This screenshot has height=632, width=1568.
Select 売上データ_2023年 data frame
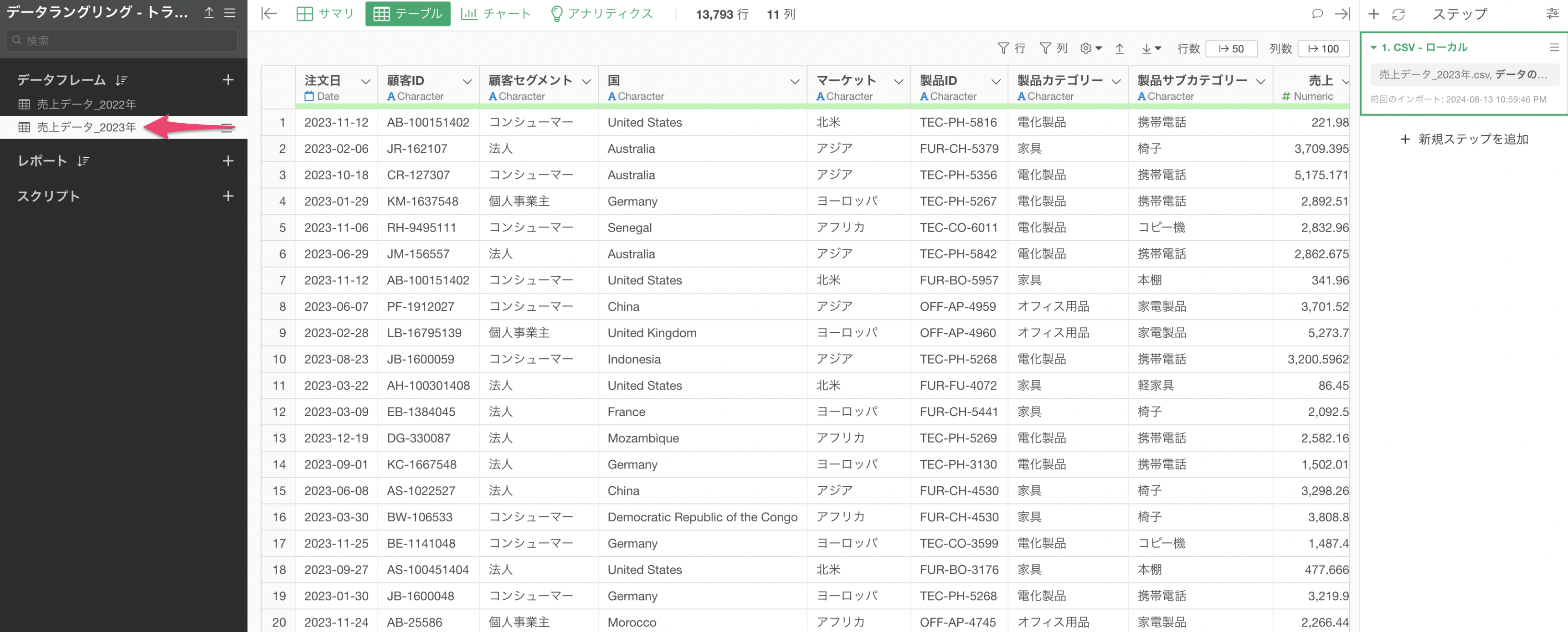[x=85, y=127]
